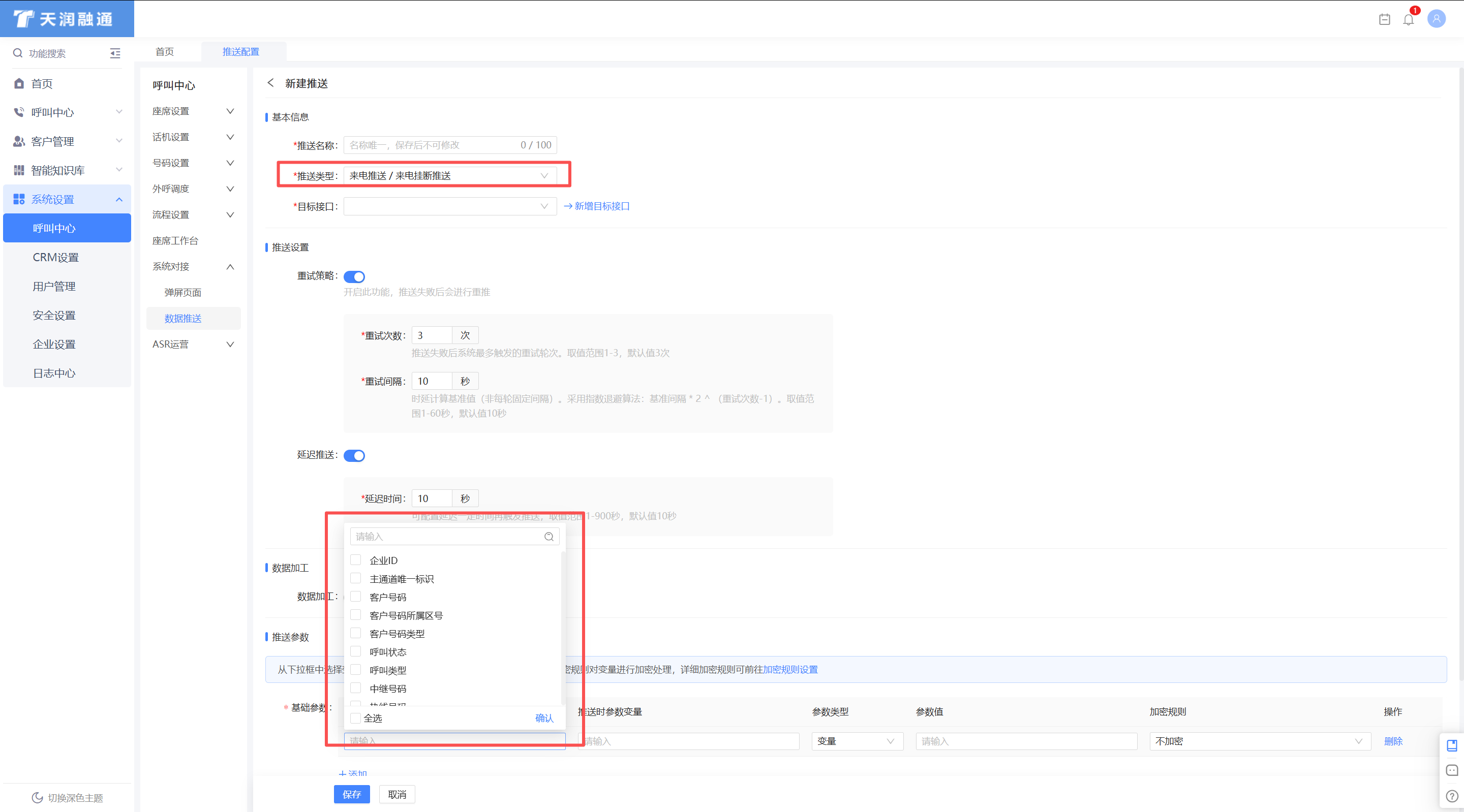Click the 客户管理 people icon
Viewport: 1464px width, 812px height.
[x=19, y=141]
